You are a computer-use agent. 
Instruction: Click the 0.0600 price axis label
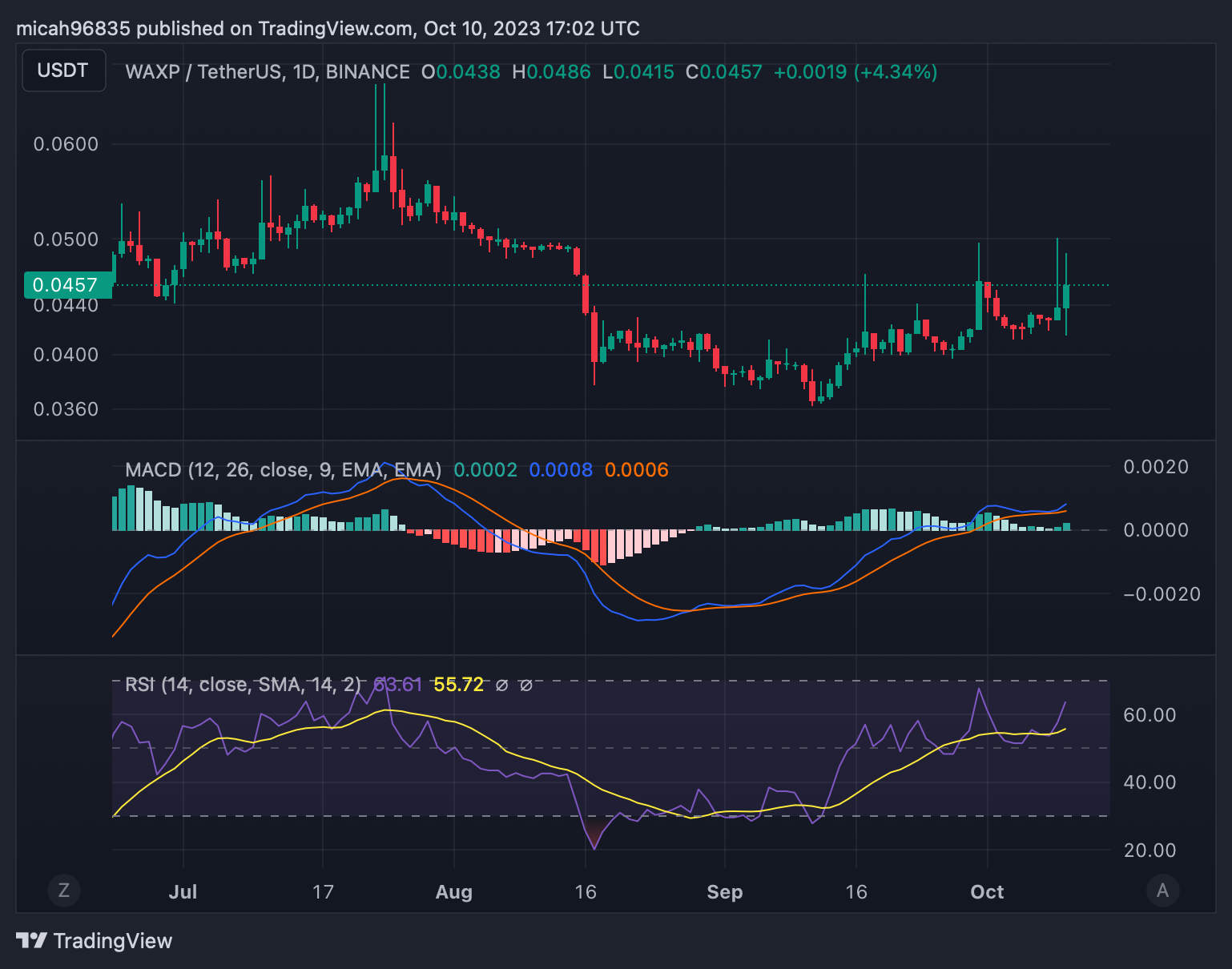coord(66,144)
